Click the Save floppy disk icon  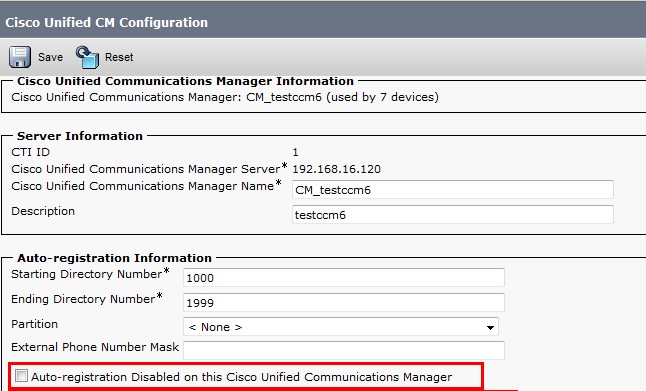(x=20, y=57)
